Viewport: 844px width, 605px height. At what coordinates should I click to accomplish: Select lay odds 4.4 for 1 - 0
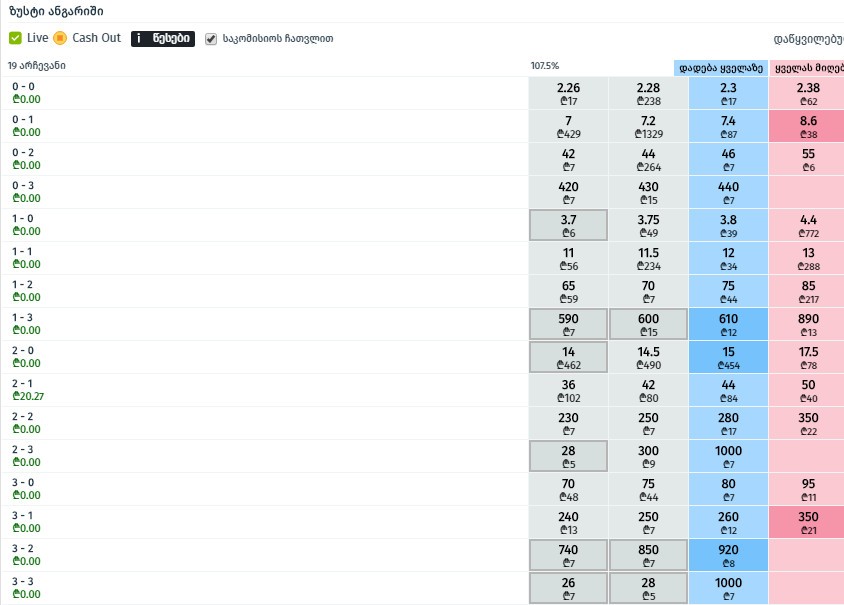click(x=807, y=226)
